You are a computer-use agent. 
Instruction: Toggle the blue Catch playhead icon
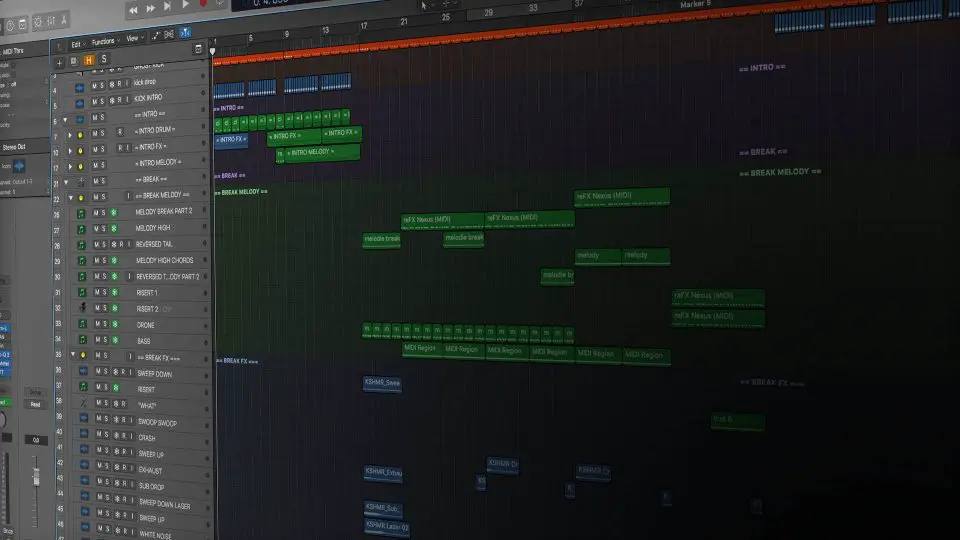point(185,32)
